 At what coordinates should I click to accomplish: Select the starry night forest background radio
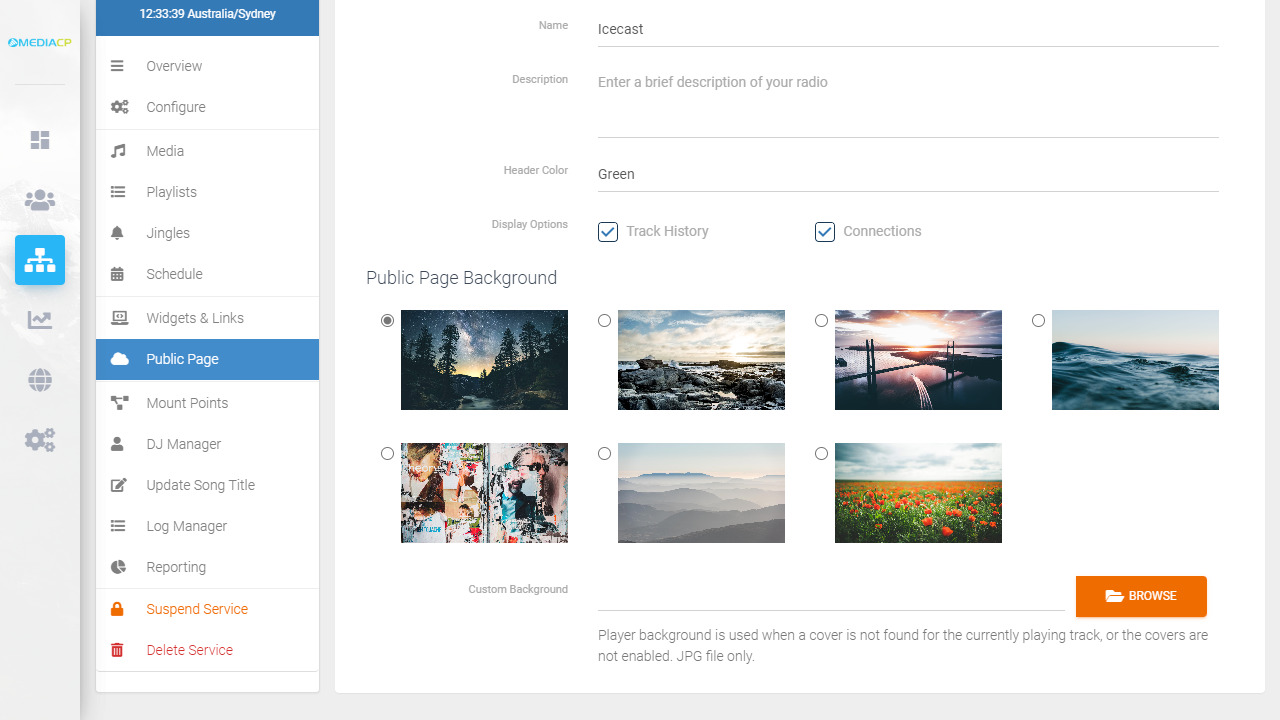click(x=387, y=321)
